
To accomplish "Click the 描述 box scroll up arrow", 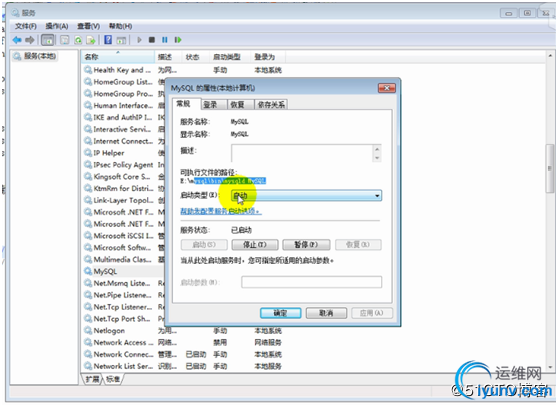I will [x=377, y=149].
